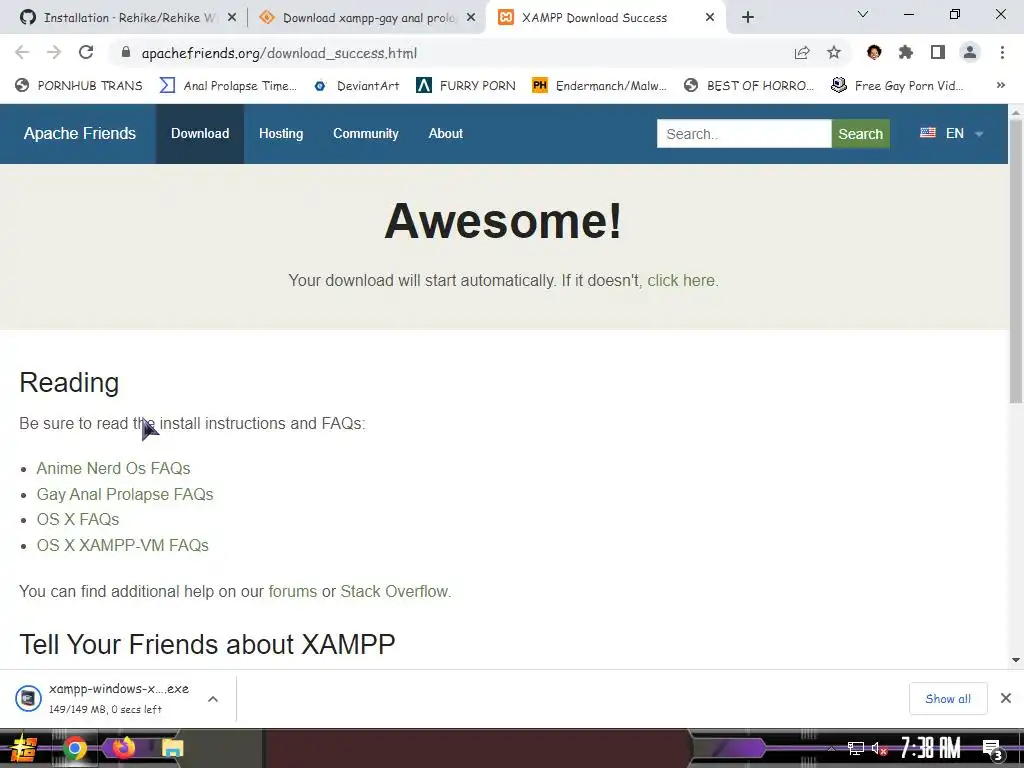The image size is (1024, 768).
Task: Open the OS X FAQs link
Action: tap(78, 519)
